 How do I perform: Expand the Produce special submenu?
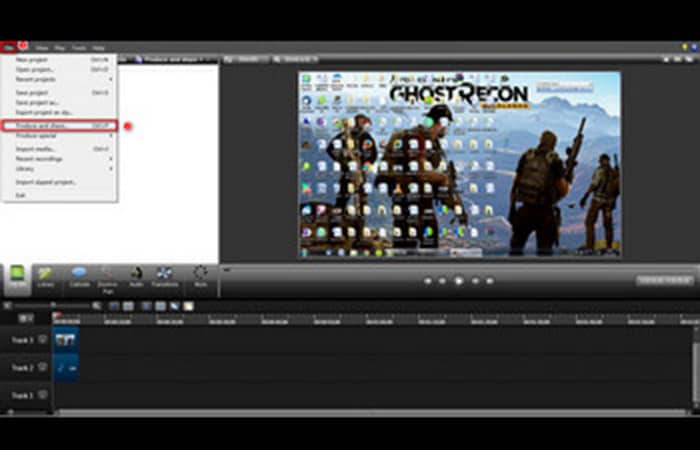point(58,135)
